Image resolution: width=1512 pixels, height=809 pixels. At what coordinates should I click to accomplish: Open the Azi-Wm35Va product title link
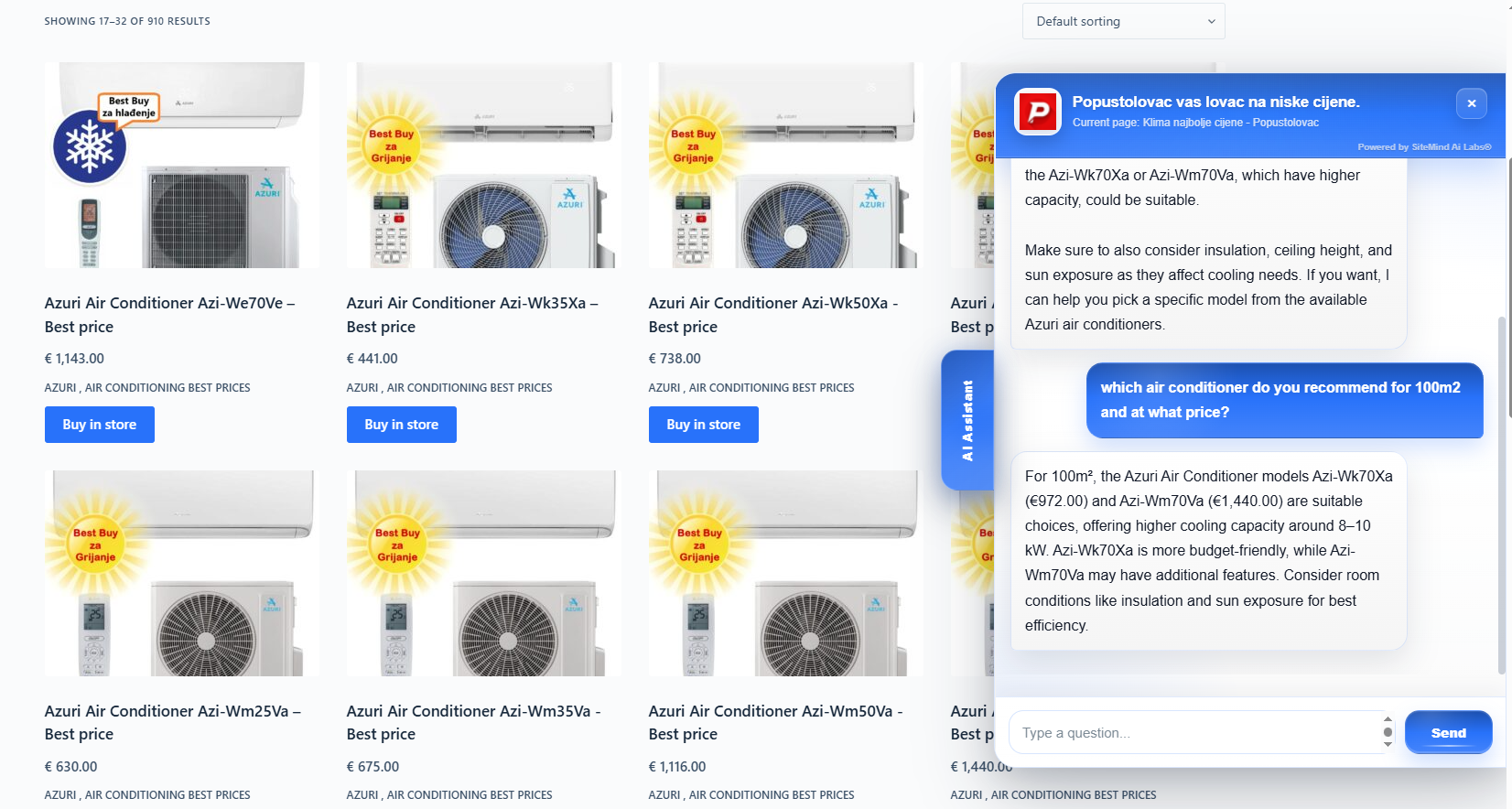point(474,722)
